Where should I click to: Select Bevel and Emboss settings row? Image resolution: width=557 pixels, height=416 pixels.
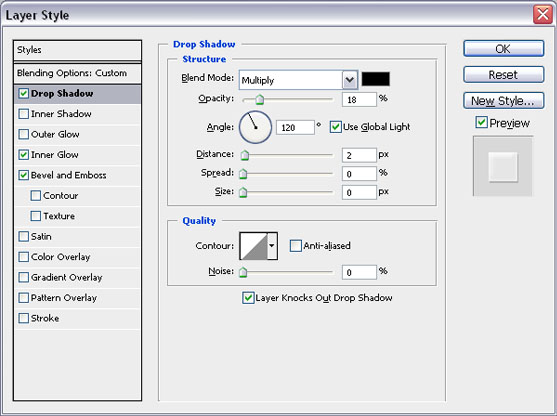coord(77,175)
